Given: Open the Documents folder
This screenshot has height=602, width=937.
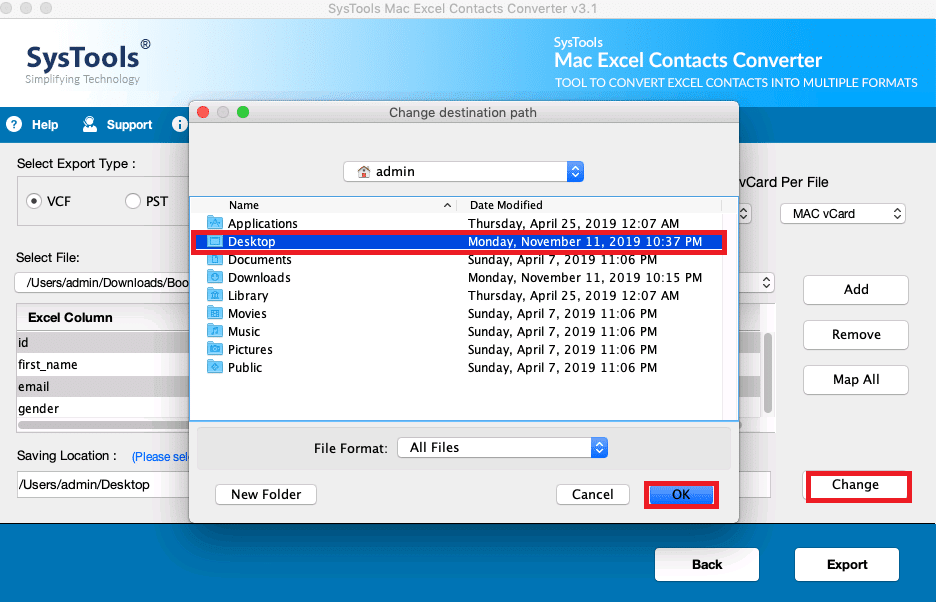Looking at the screenshot, I should (259, 259).
